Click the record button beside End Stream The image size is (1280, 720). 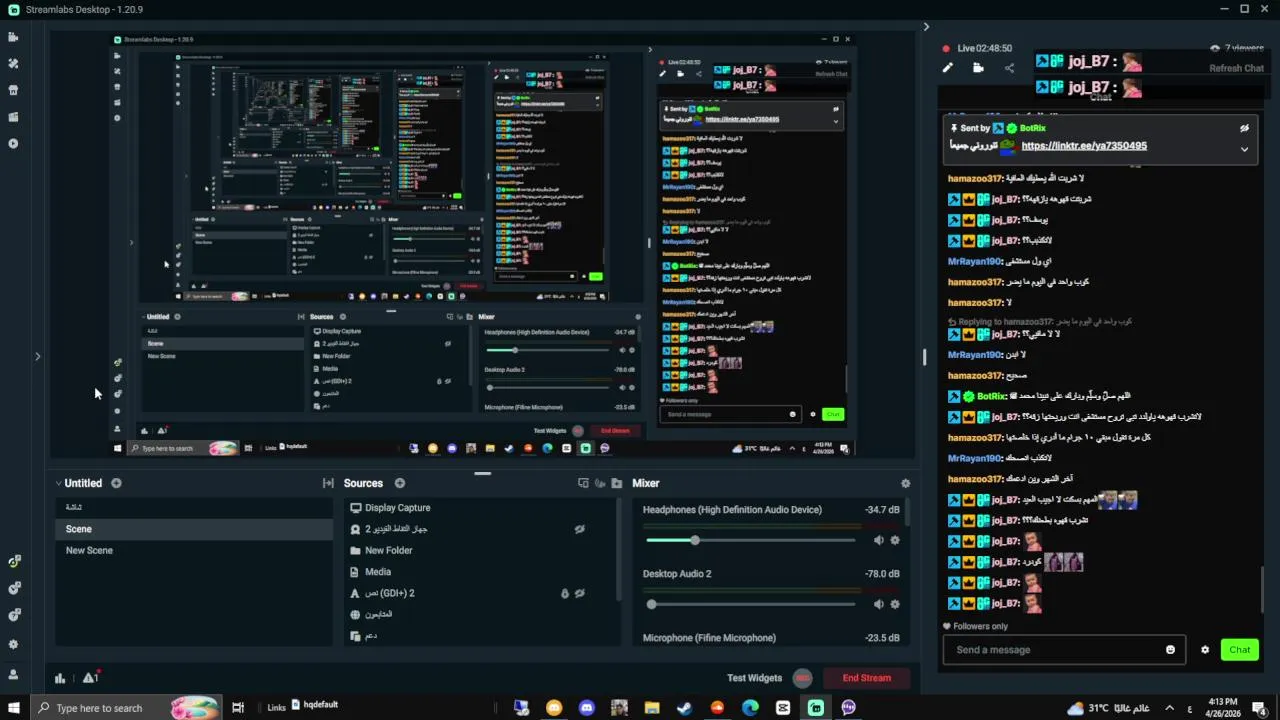(x=802, y=678)
